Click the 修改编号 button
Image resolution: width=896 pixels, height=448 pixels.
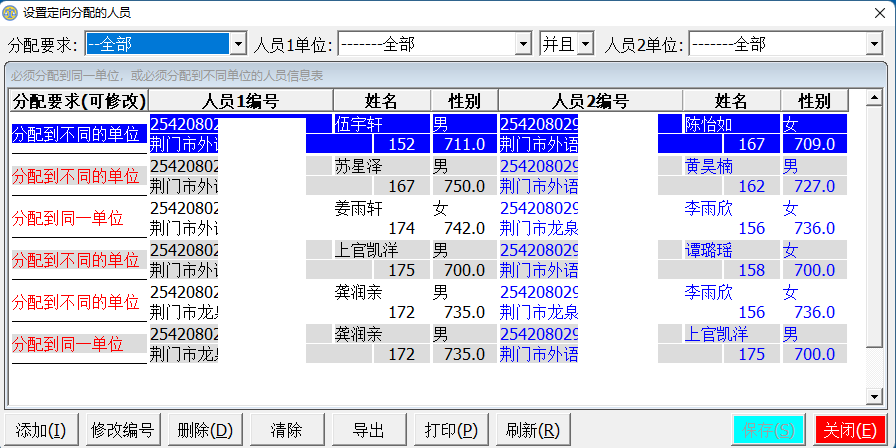coord(122,430)
